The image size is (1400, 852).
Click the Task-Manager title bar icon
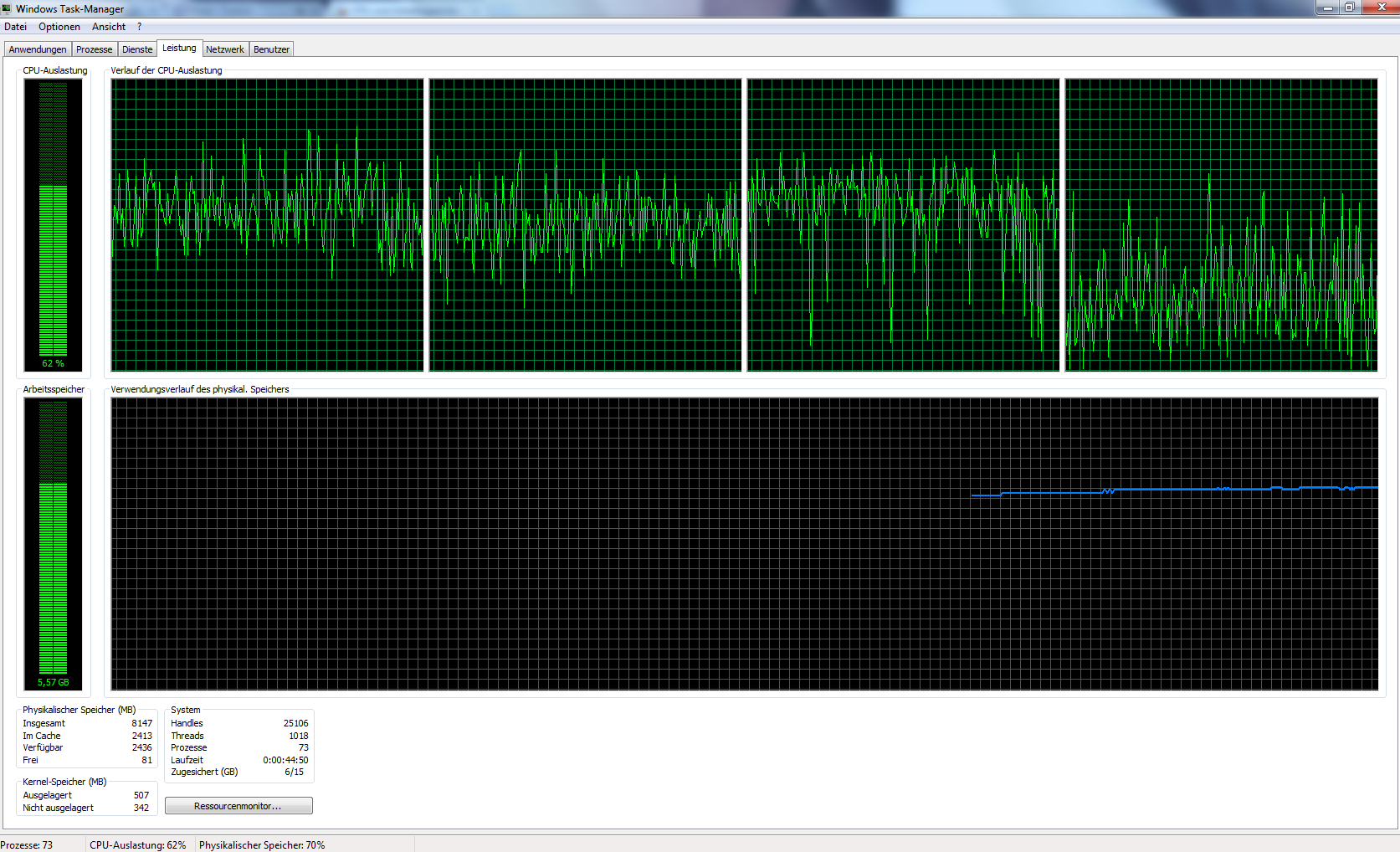8,8
